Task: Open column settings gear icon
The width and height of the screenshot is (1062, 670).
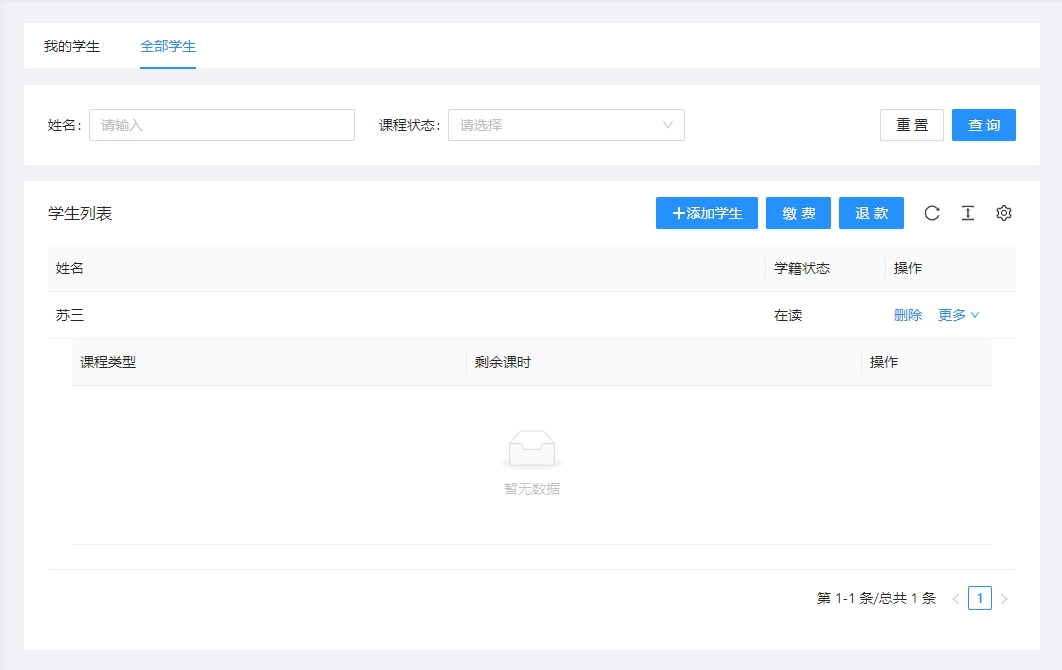Action: 1004,213
